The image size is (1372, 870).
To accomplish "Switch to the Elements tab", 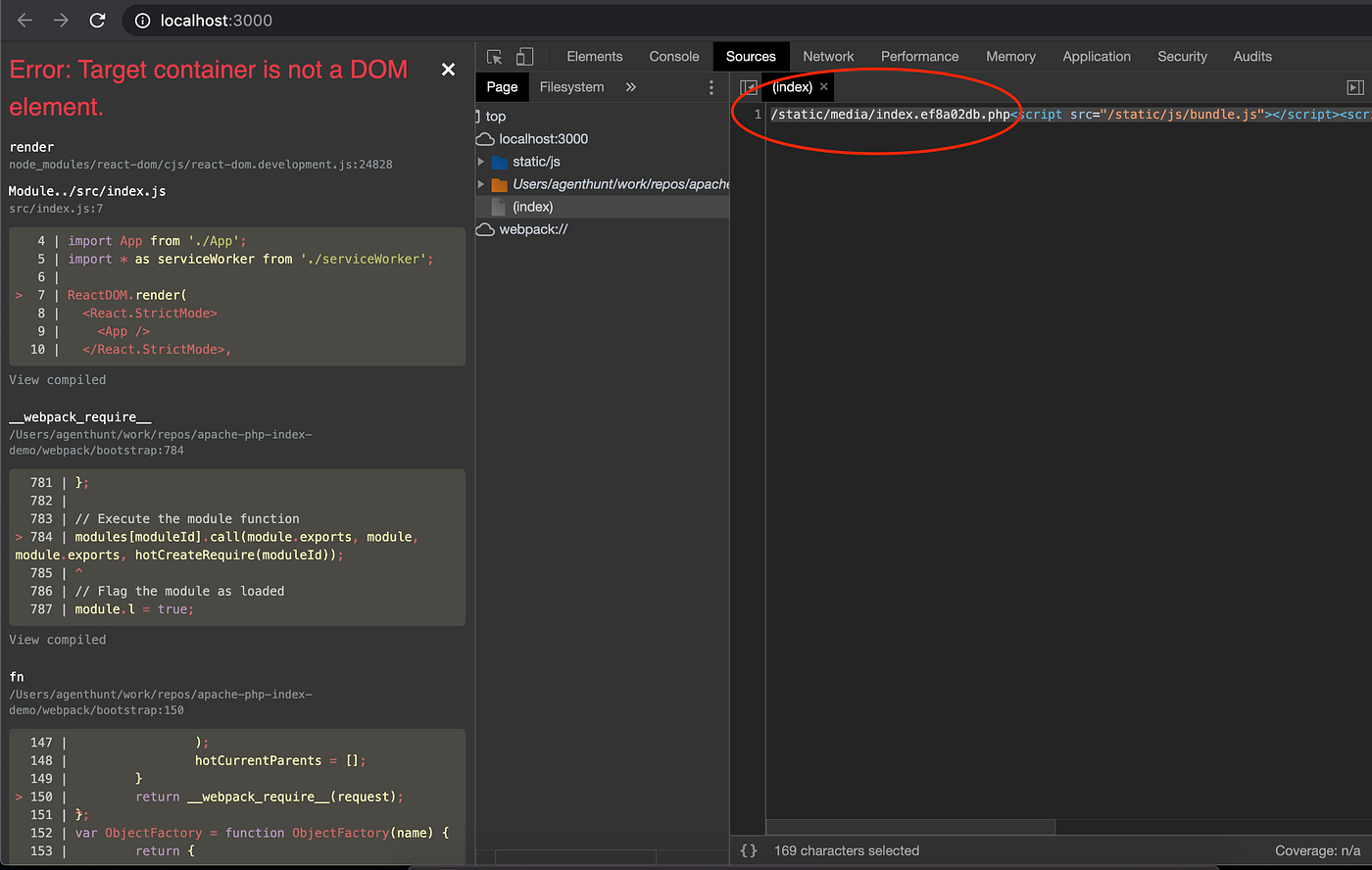I will [595, 57].
